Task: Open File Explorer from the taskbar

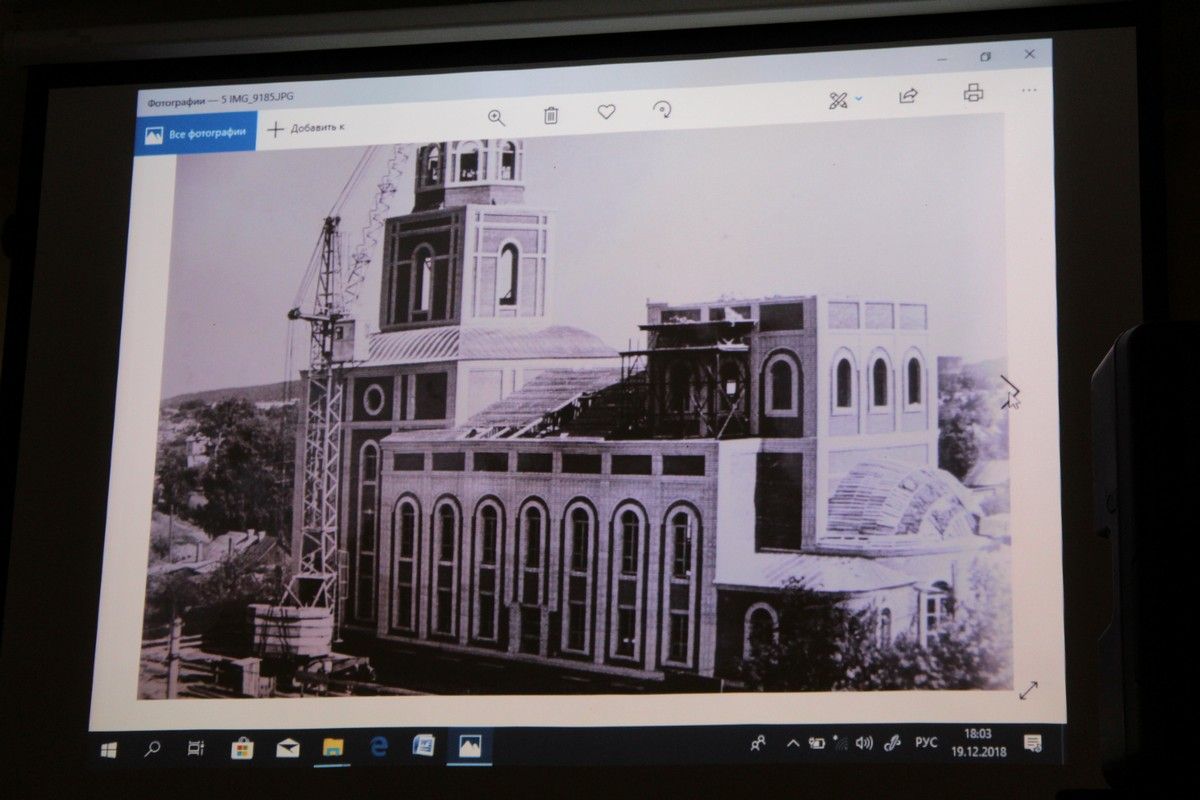Action: 333,747
